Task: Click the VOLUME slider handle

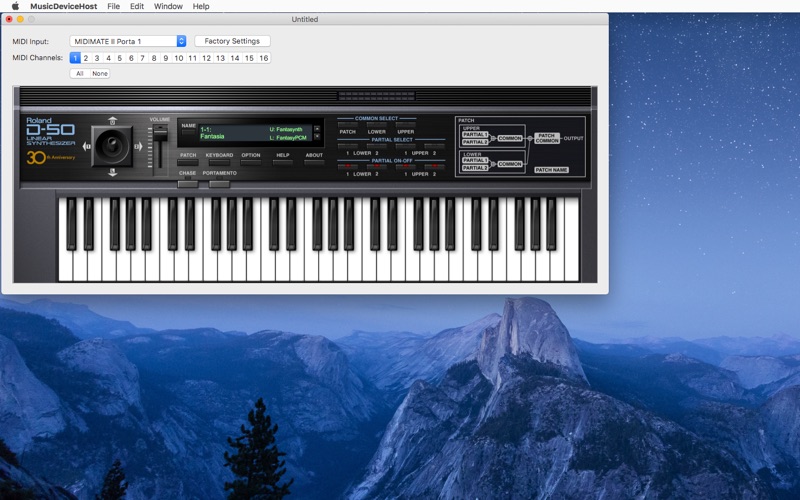Action: point(161,133)
